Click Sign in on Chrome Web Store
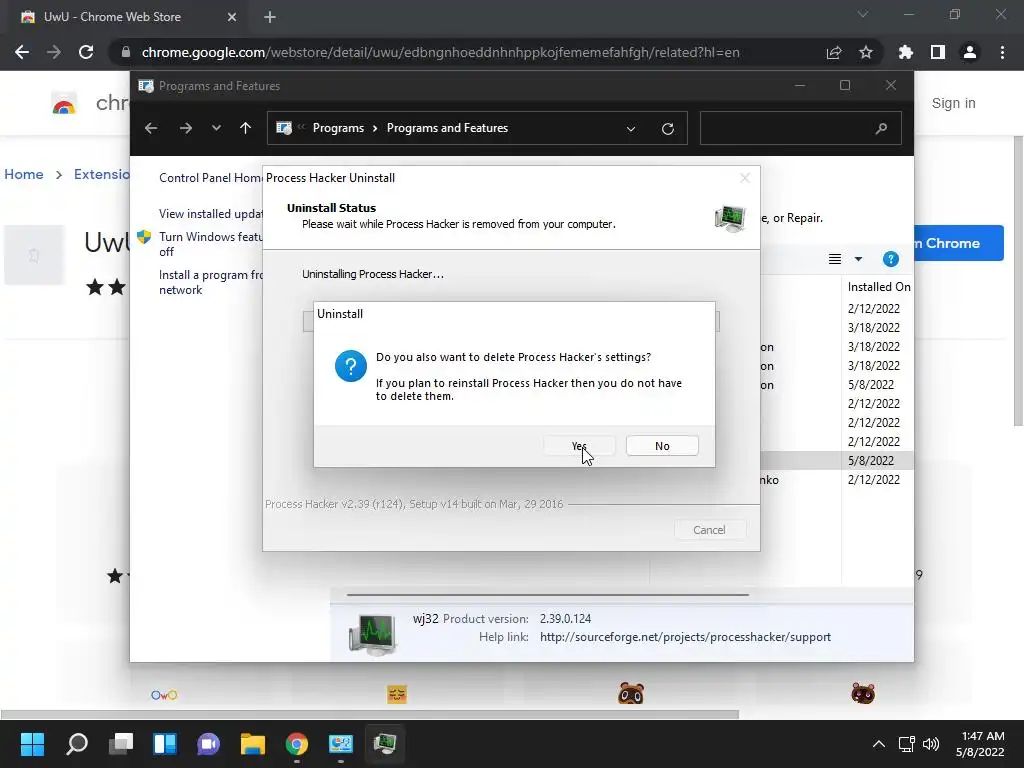The height and width of the screenshot is (768, 1024). pos(953,103)
